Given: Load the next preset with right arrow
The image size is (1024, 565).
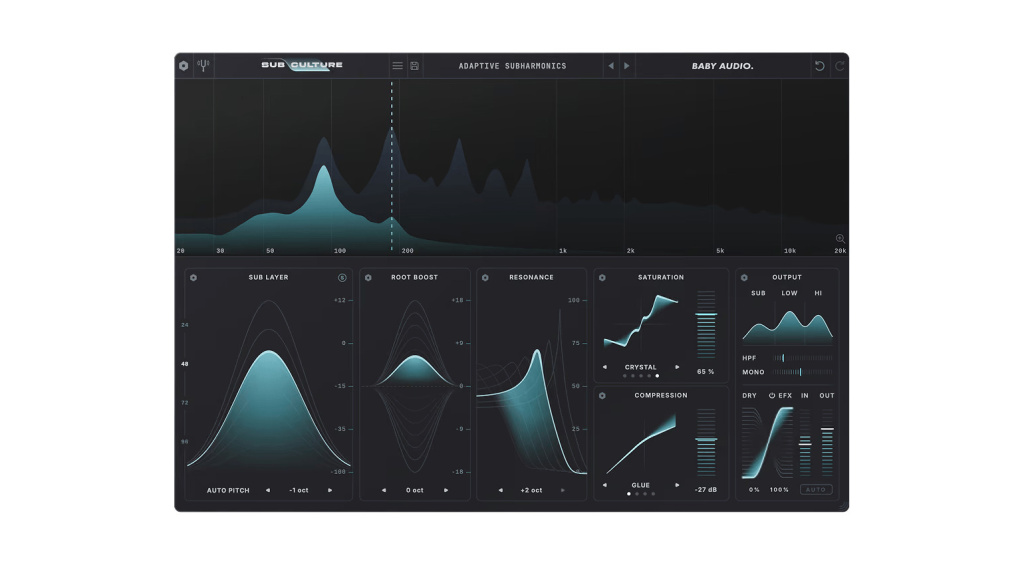Looking at the screenshot, I should [627, 66].
